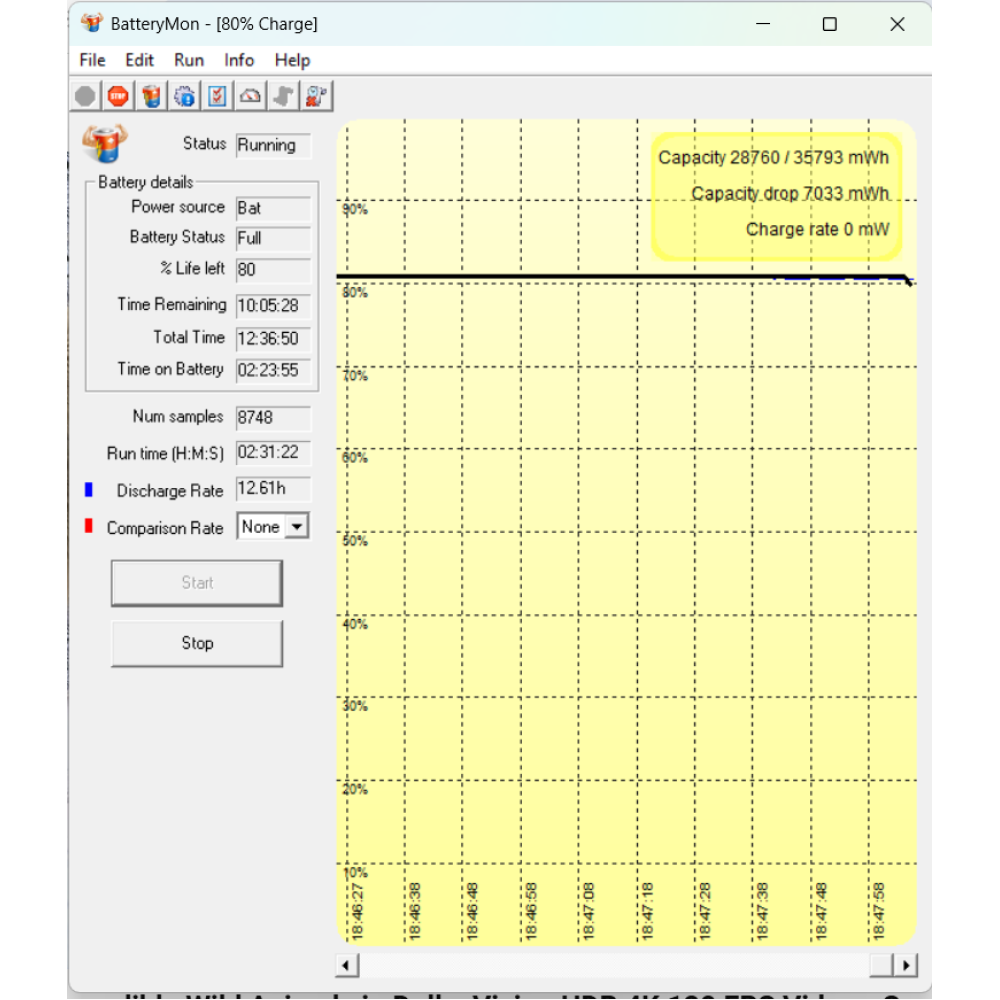Click the Time Remaining value field
The image size is (1000, 1000).
[273, 306]
